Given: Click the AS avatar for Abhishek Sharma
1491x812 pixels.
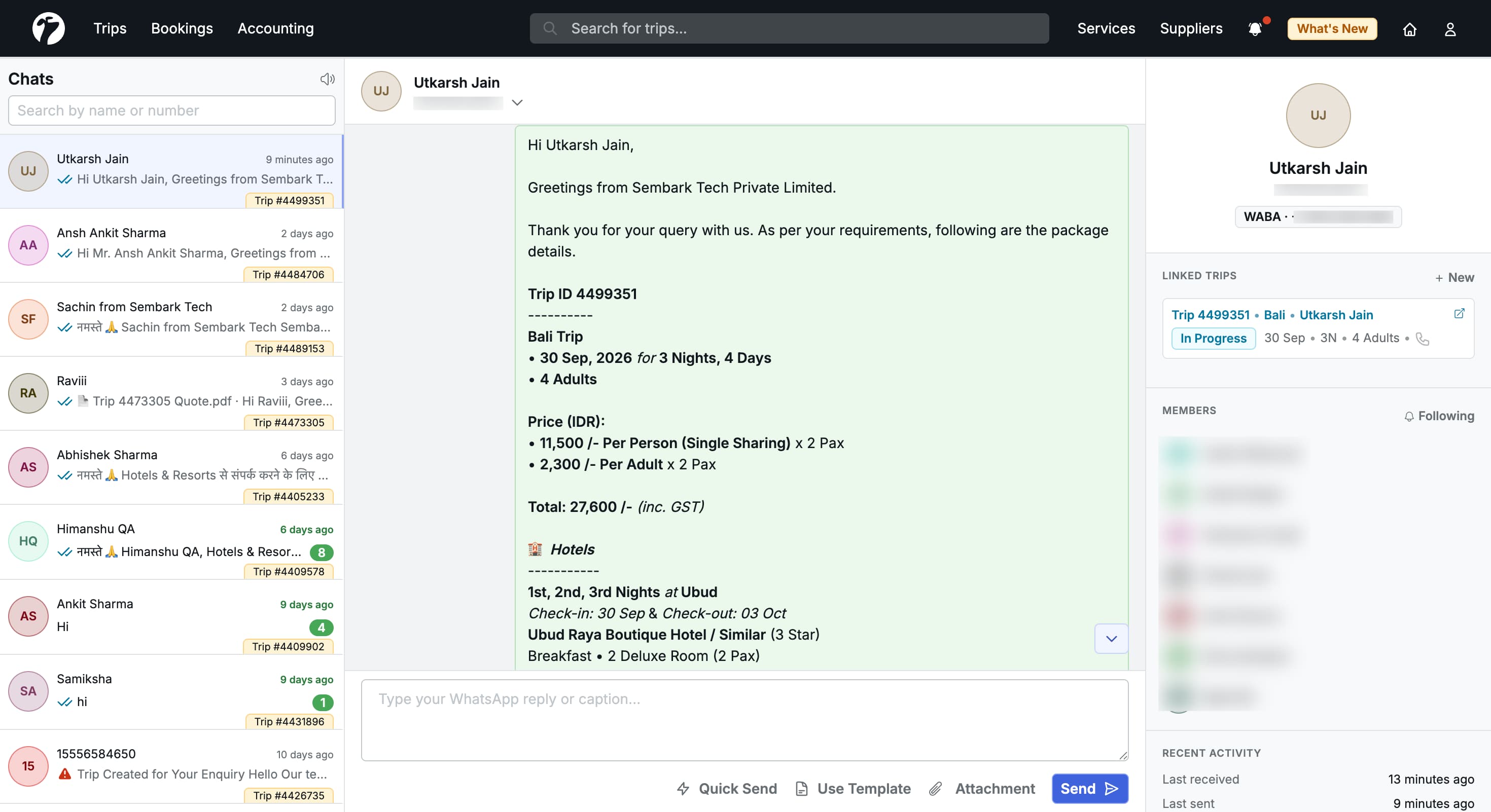Looking at the screenshot, I should pyautogui.click(x=28, y=467).
